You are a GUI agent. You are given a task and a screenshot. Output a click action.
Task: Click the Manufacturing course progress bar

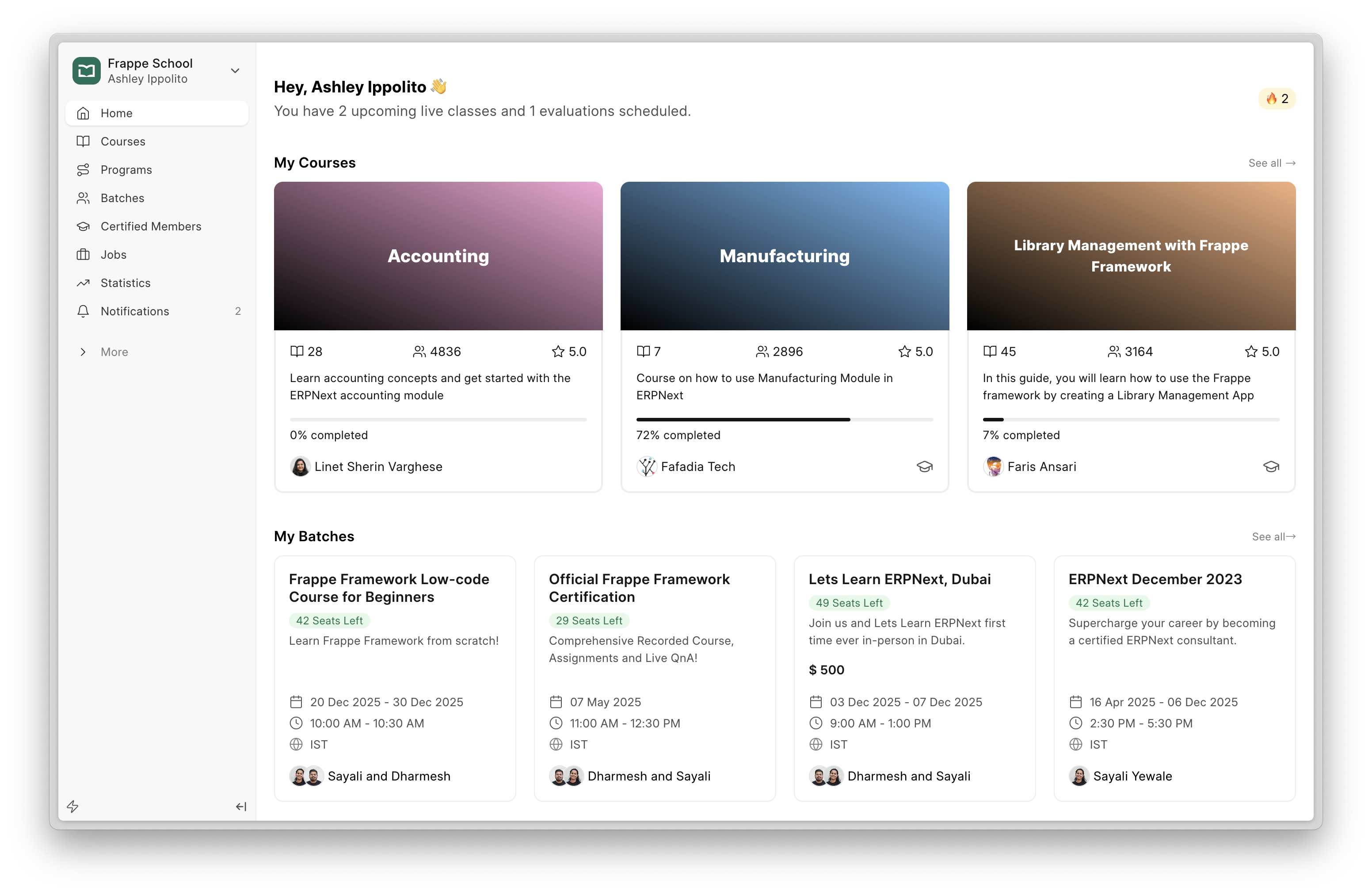[x=784, y=420]
